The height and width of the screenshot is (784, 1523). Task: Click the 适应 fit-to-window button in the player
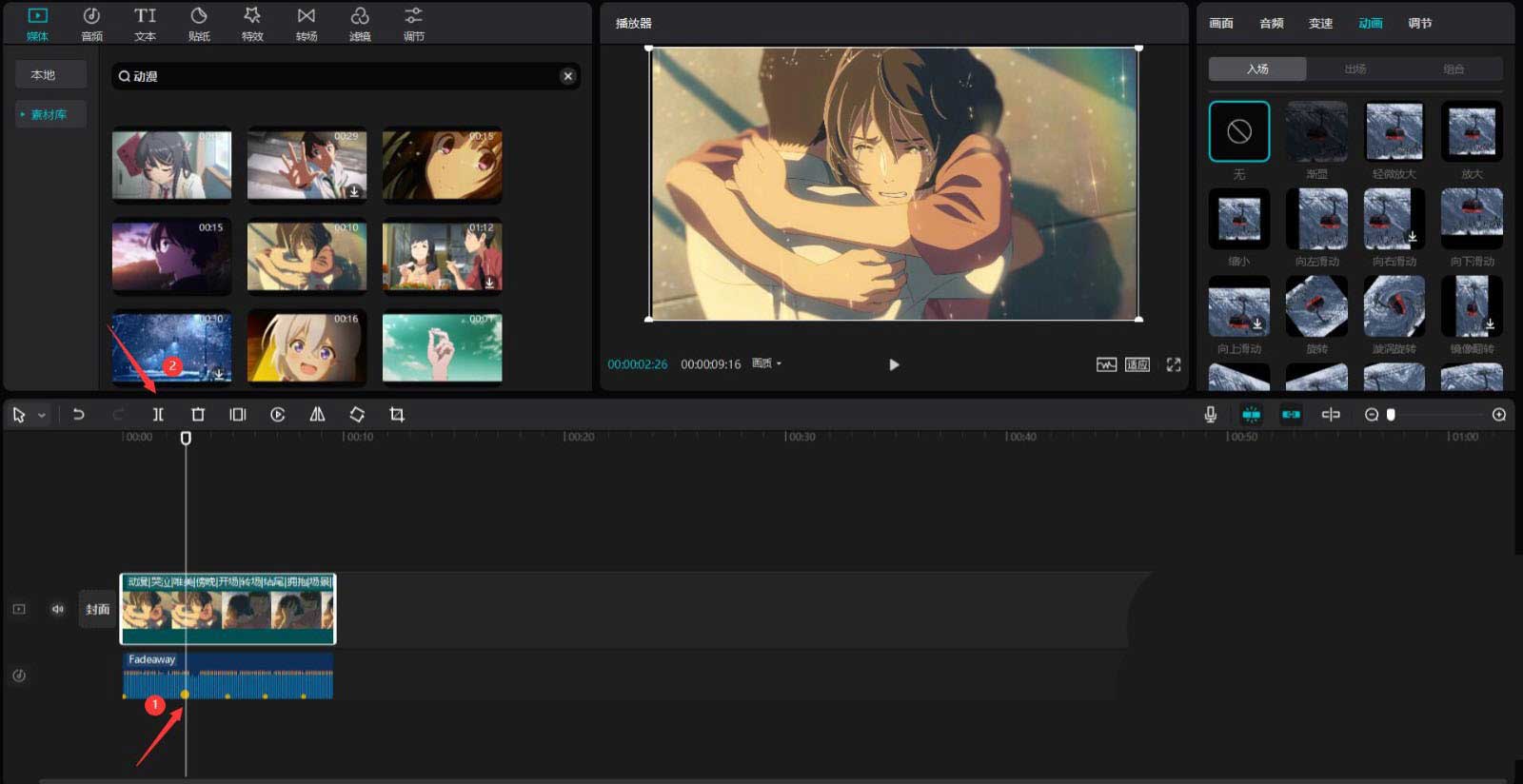tap(1137, 364)
